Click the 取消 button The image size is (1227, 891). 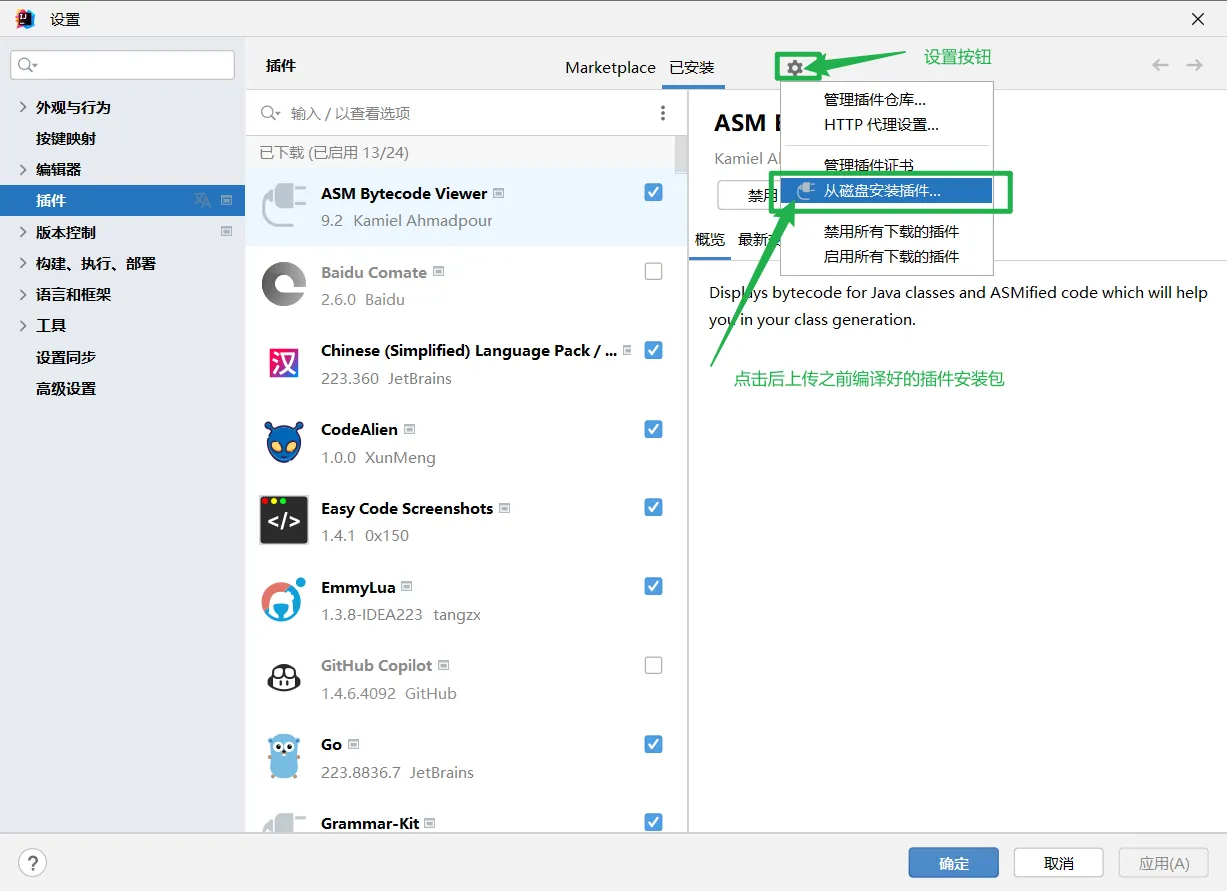point(1059,863)
